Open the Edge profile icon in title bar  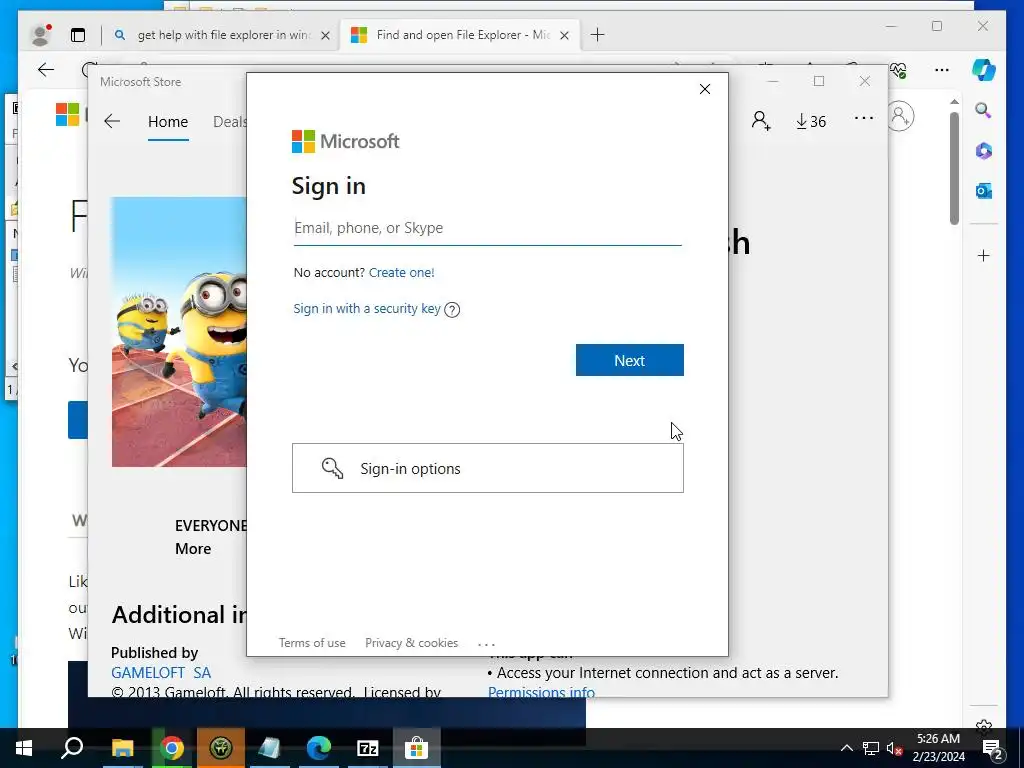coord(40,35)
